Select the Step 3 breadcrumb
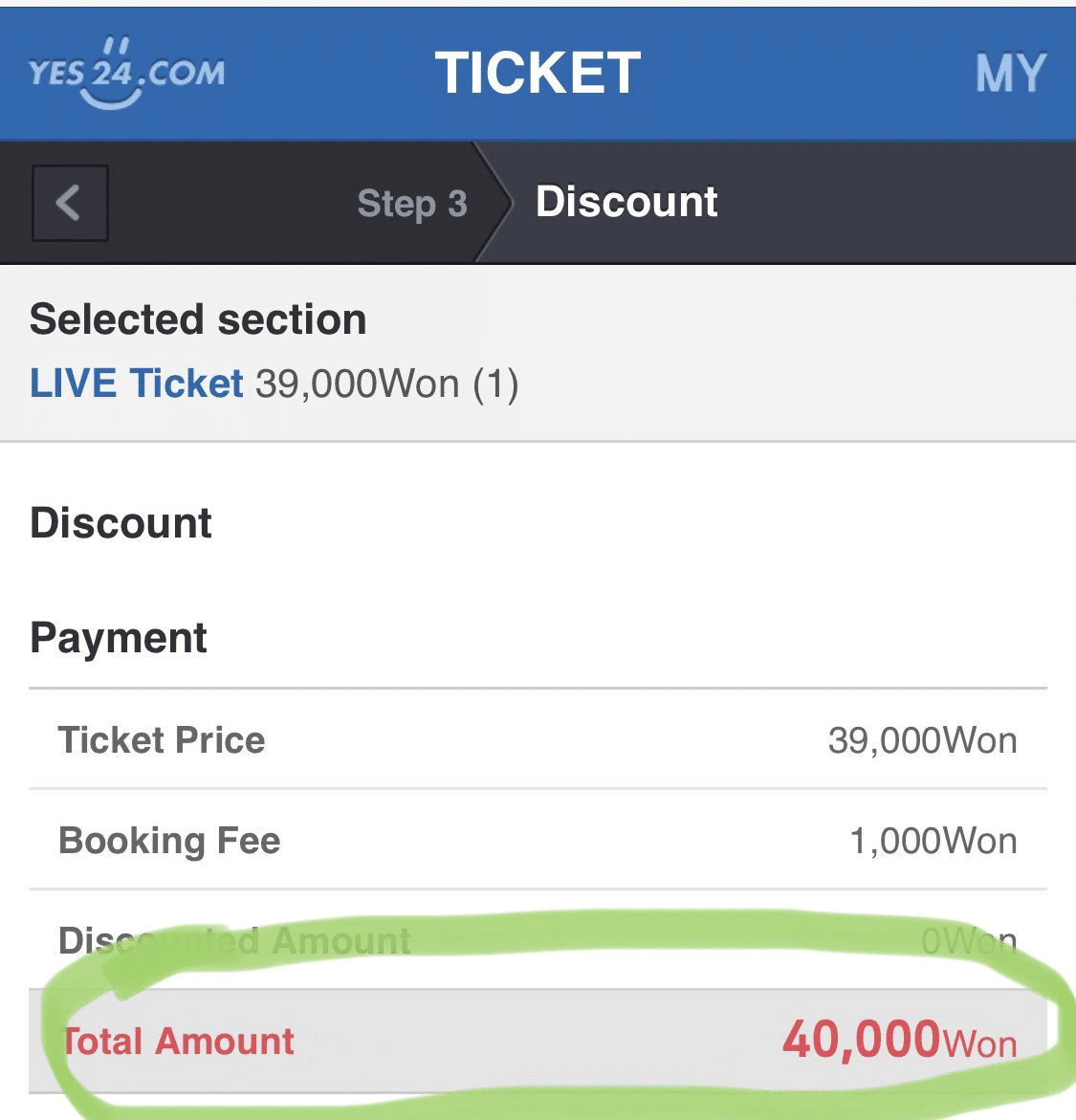 (x=412, y=204)
